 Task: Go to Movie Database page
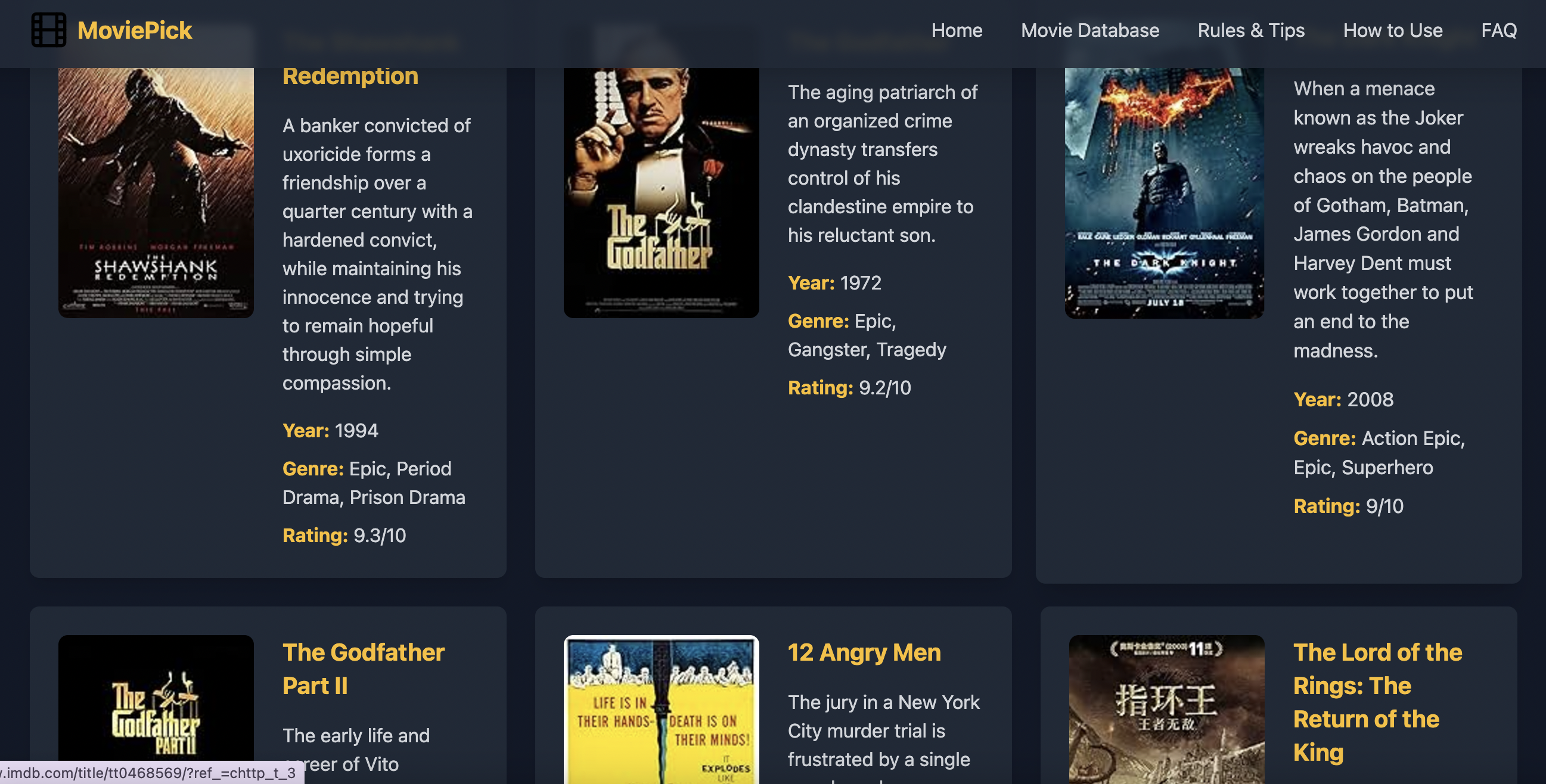1090,30
